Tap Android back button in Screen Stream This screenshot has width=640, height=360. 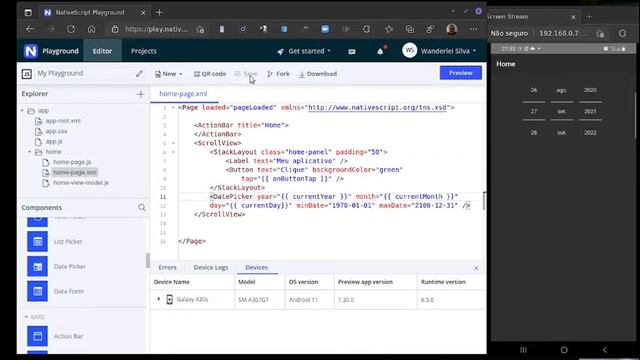[x=605, y=350]
